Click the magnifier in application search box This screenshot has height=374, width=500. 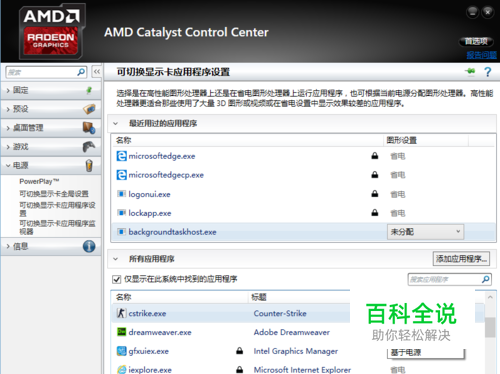click(486, 279)
